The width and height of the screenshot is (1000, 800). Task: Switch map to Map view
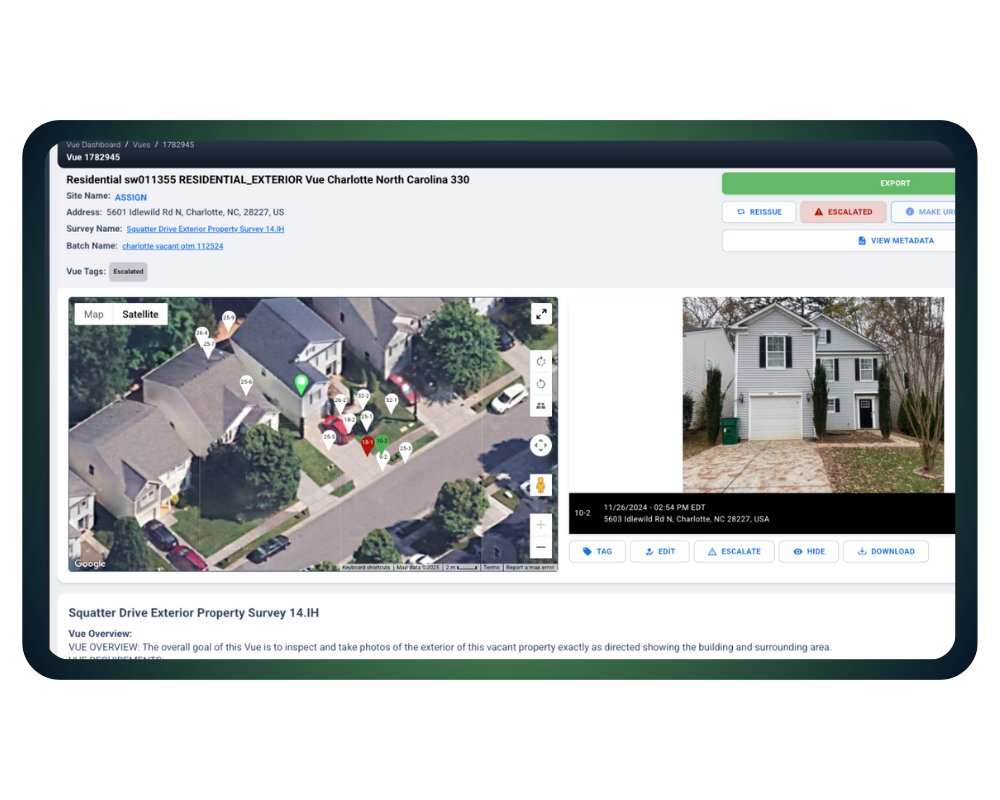pos(94,314)
